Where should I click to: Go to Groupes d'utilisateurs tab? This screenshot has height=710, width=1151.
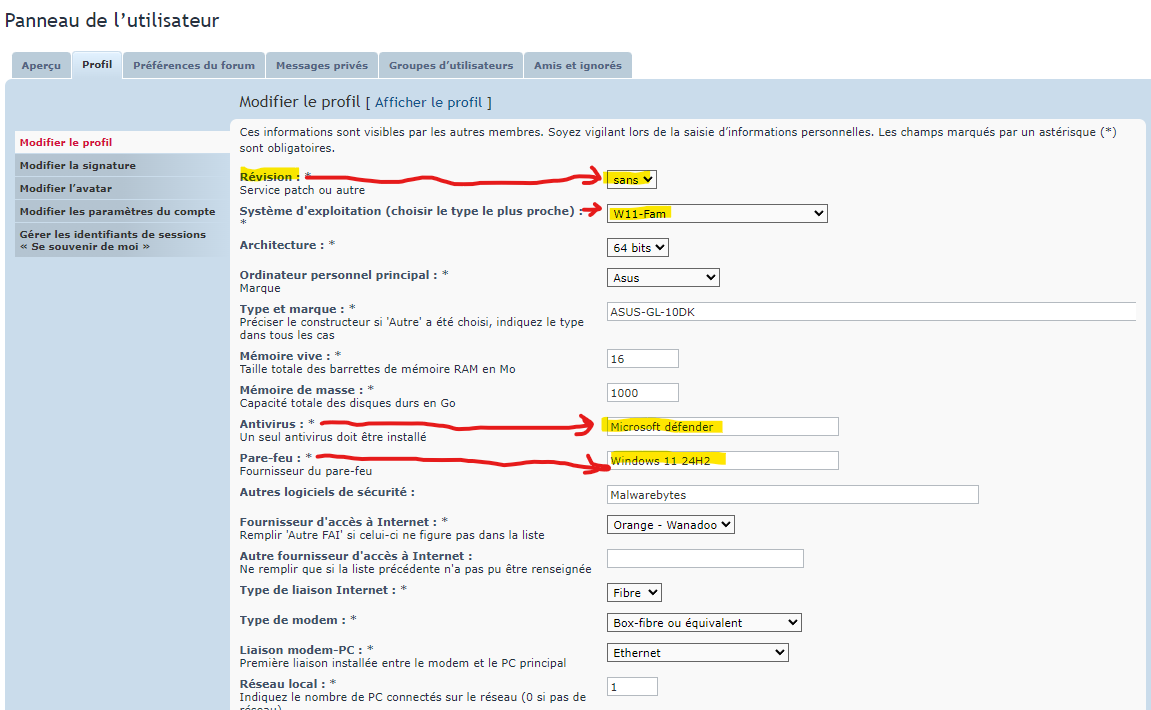point(451,65)
